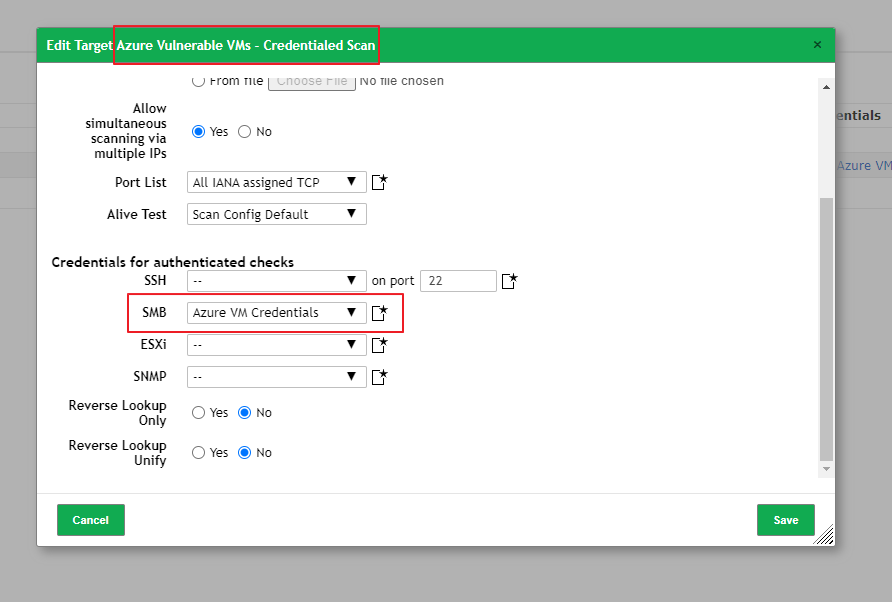Click the Cancel button
The width and height of the screenshot is (892, 602).
[x=90, y=520]
